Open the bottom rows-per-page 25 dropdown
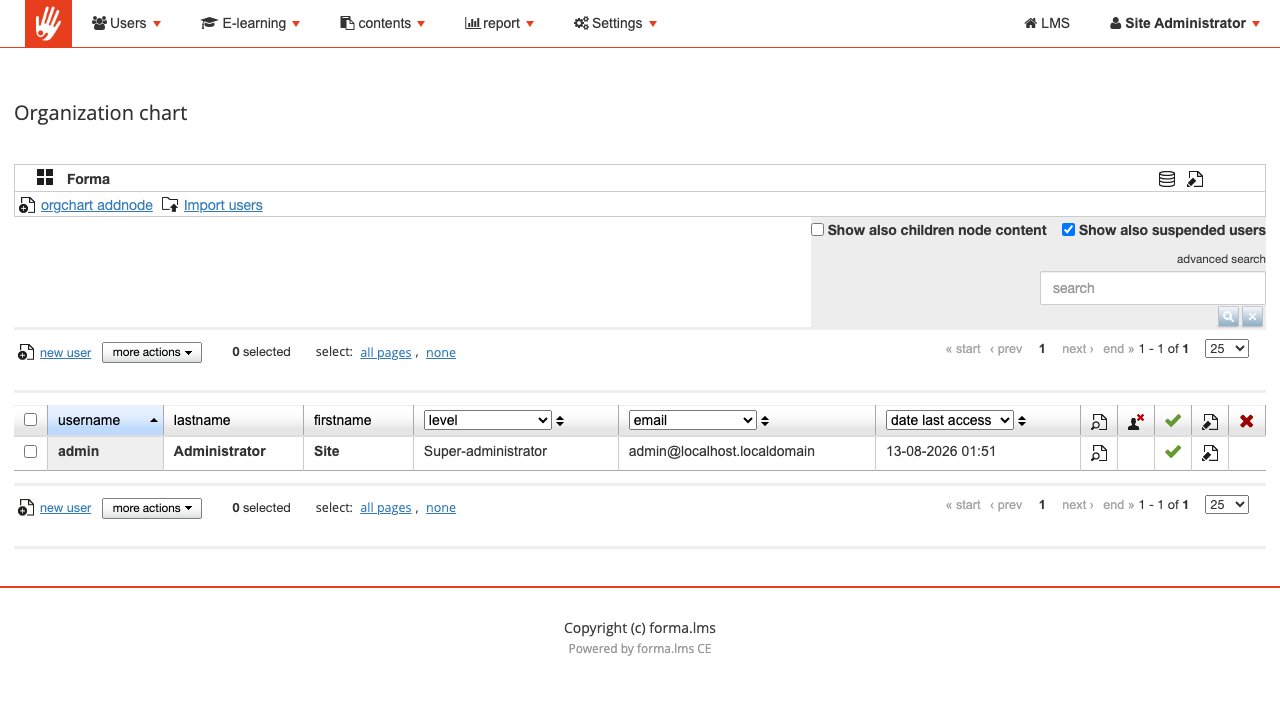 (x=1227, y=505)
